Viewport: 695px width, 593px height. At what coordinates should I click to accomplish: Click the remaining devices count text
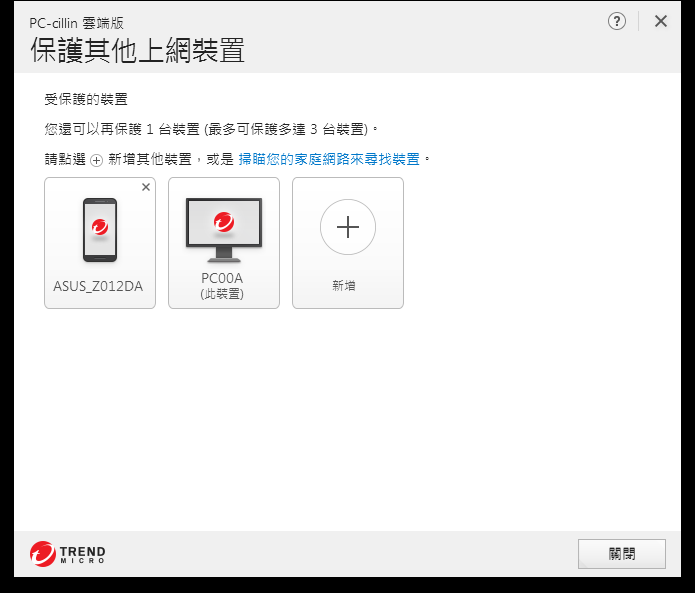(x=211, y=129)
